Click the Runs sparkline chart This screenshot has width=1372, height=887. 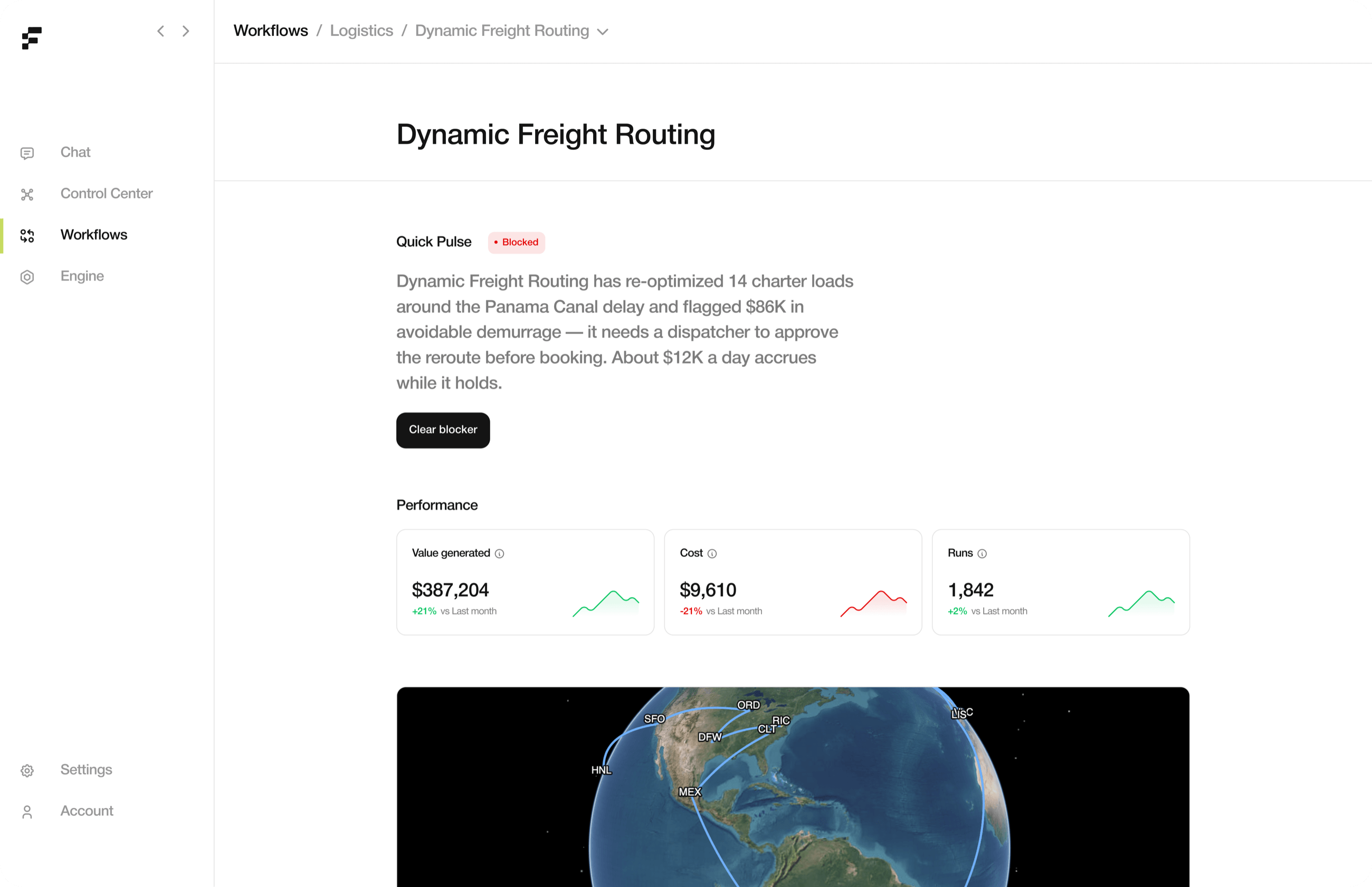(x=1141, y=604)
